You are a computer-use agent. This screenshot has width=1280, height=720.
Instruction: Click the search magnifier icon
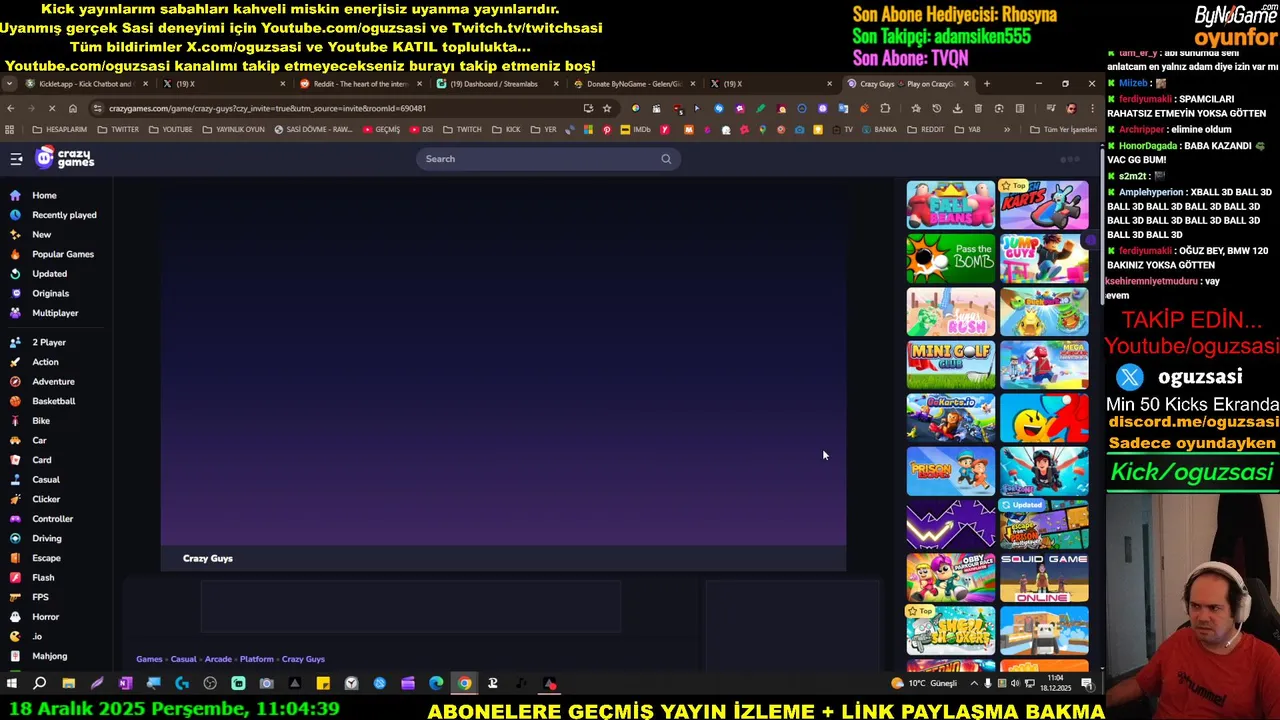(666, 159)
